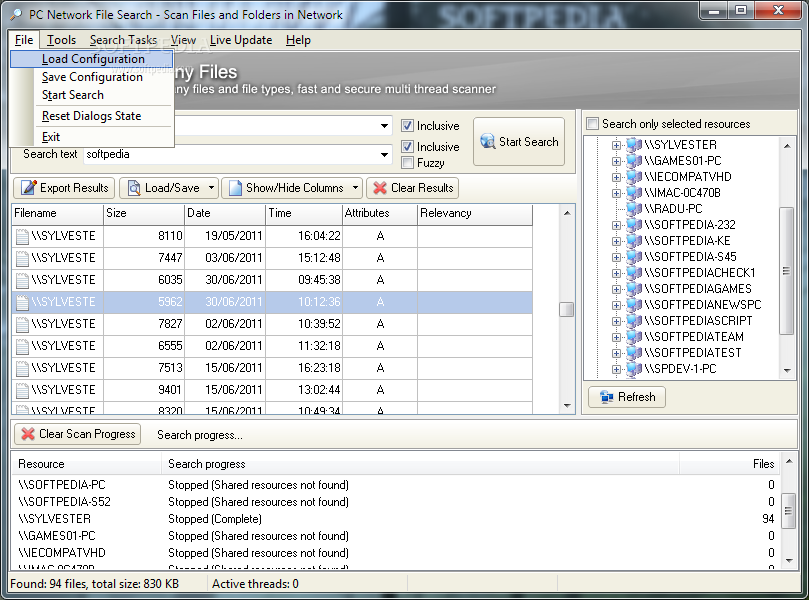Click the computer icon next to \\IMAC-0C470B
The image size is (809, 600).
coord(634,193)
